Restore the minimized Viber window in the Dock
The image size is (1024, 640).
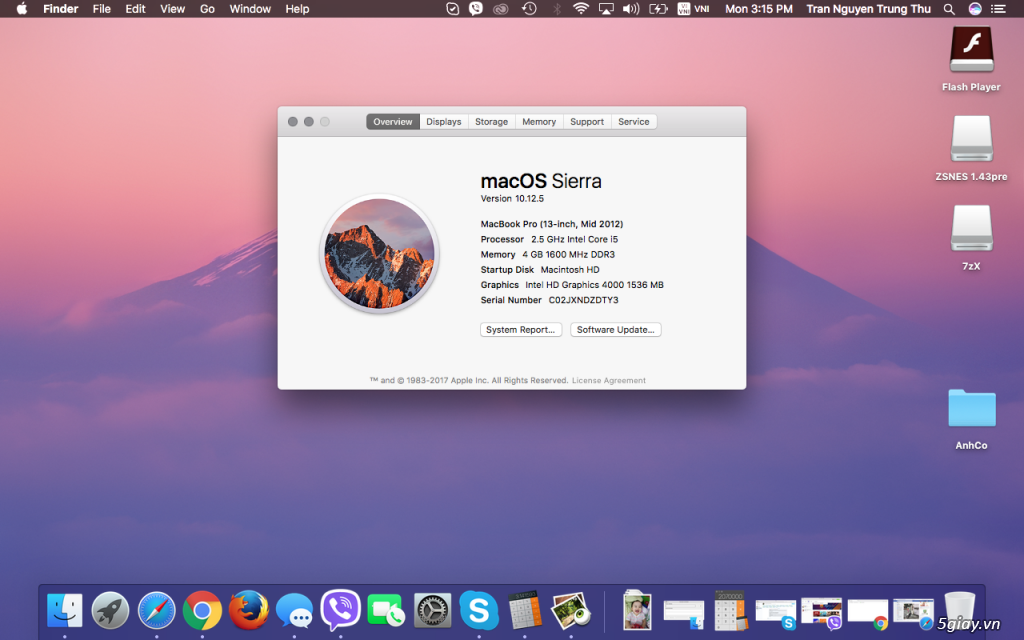822,614
